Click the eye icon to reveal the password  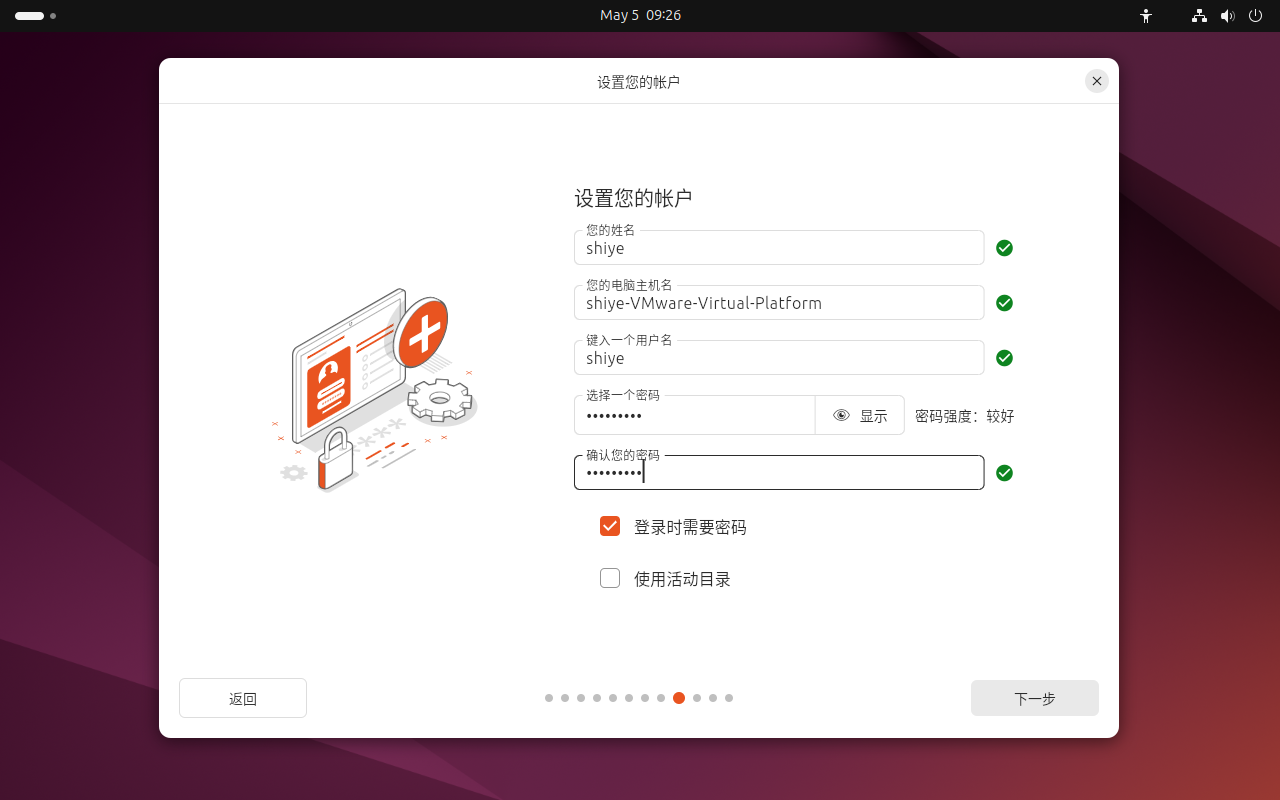pyautogui.click(x=841, y=415)
